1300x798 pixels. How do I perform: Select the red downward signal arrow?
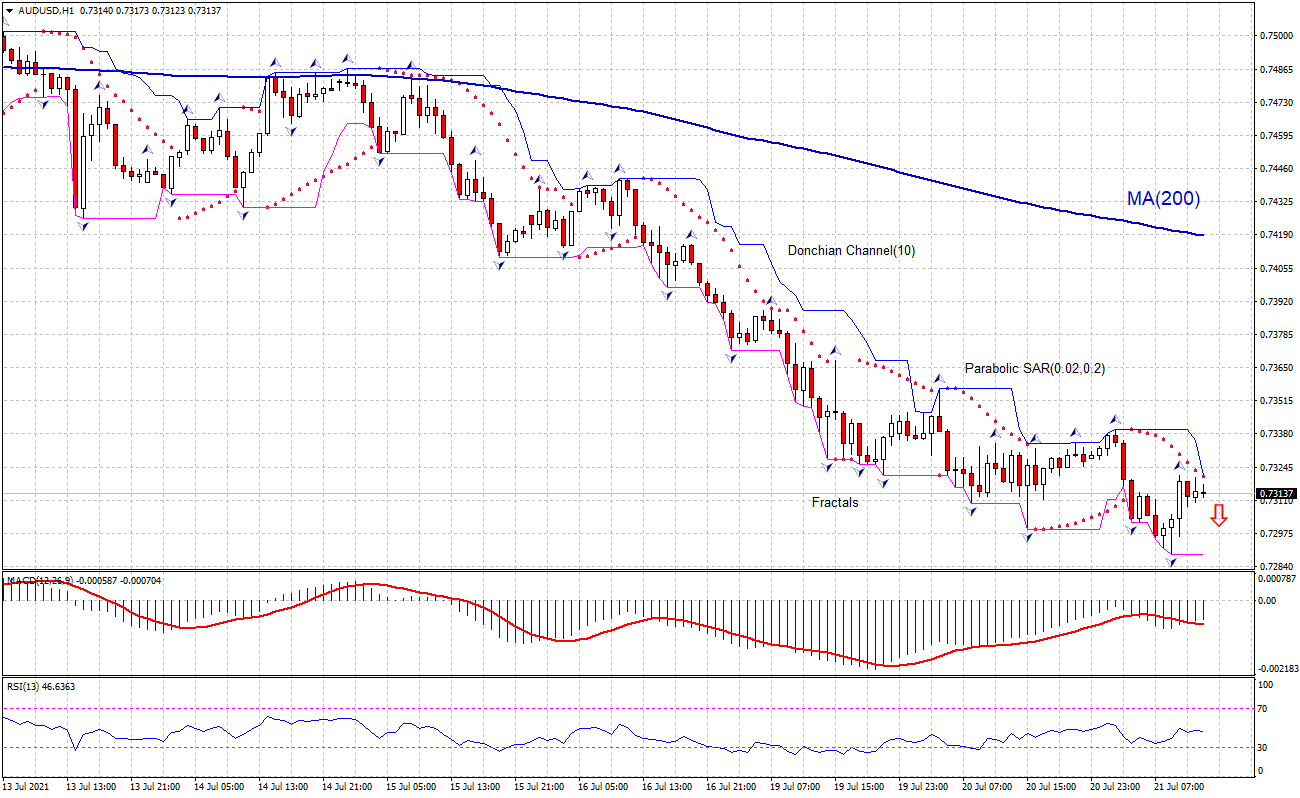tap(1219, 517)
